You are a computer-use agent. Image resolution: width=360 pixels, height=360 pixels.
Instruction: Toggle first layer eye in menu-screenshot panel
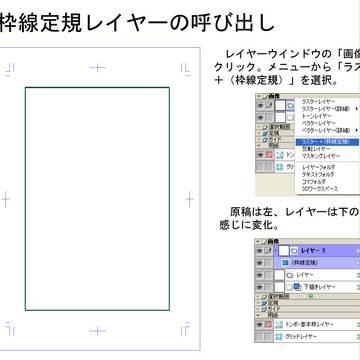(260, 105)
